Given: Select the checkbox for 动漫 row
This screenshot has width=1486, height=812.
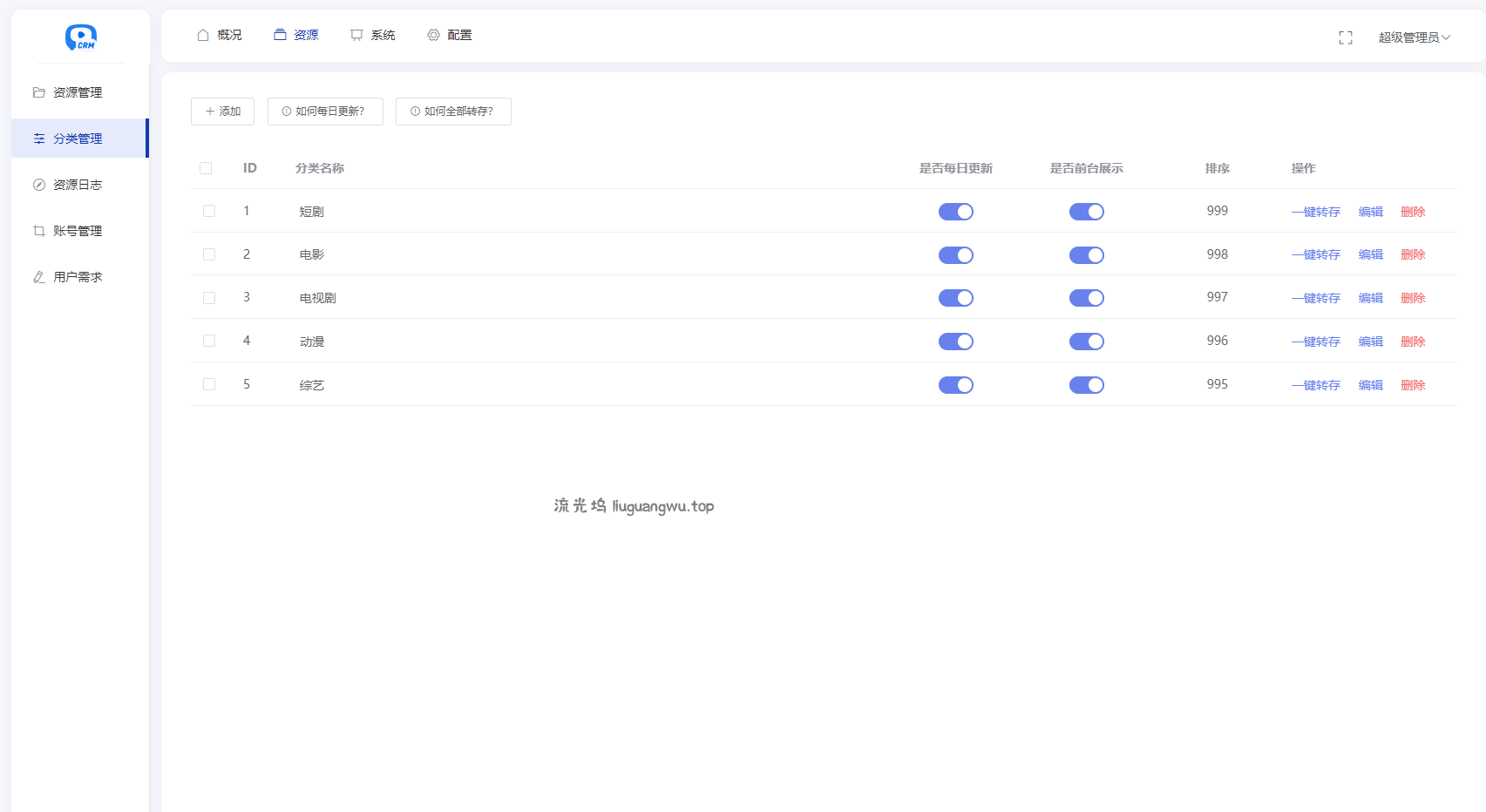Looking at the screenshot, I should point(209,341).
